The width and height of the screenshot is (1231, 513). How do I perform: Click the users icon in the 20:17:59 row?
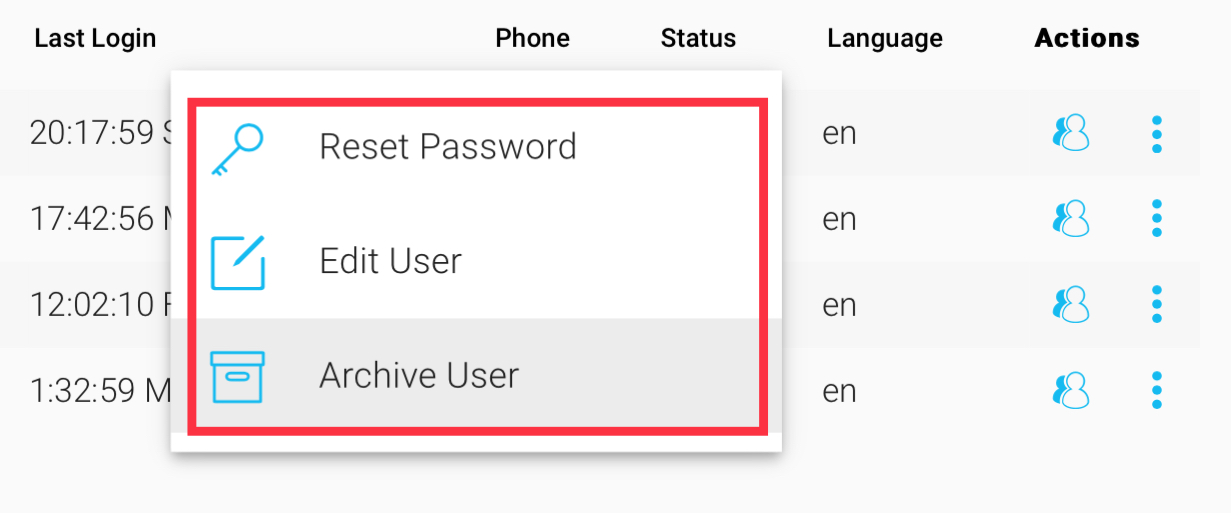[1071, 133]
